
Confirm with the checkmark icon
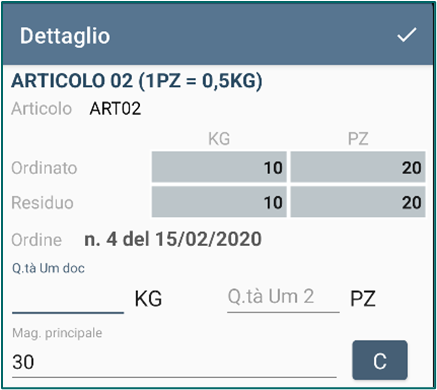click(x=407, y=35)
